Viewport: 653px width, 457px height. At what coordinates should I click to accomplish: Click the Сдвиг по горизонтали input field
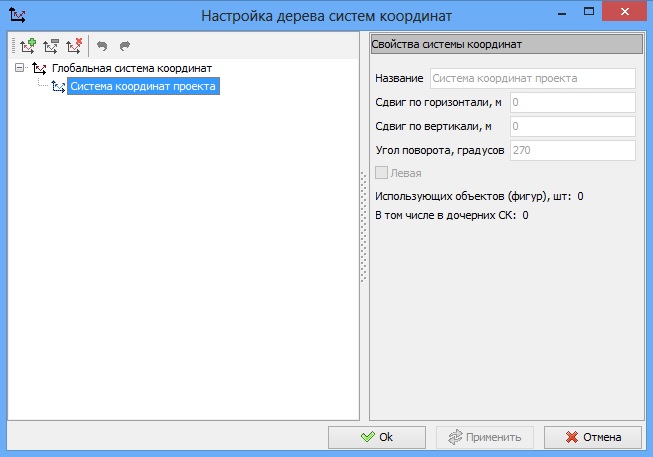572,102
